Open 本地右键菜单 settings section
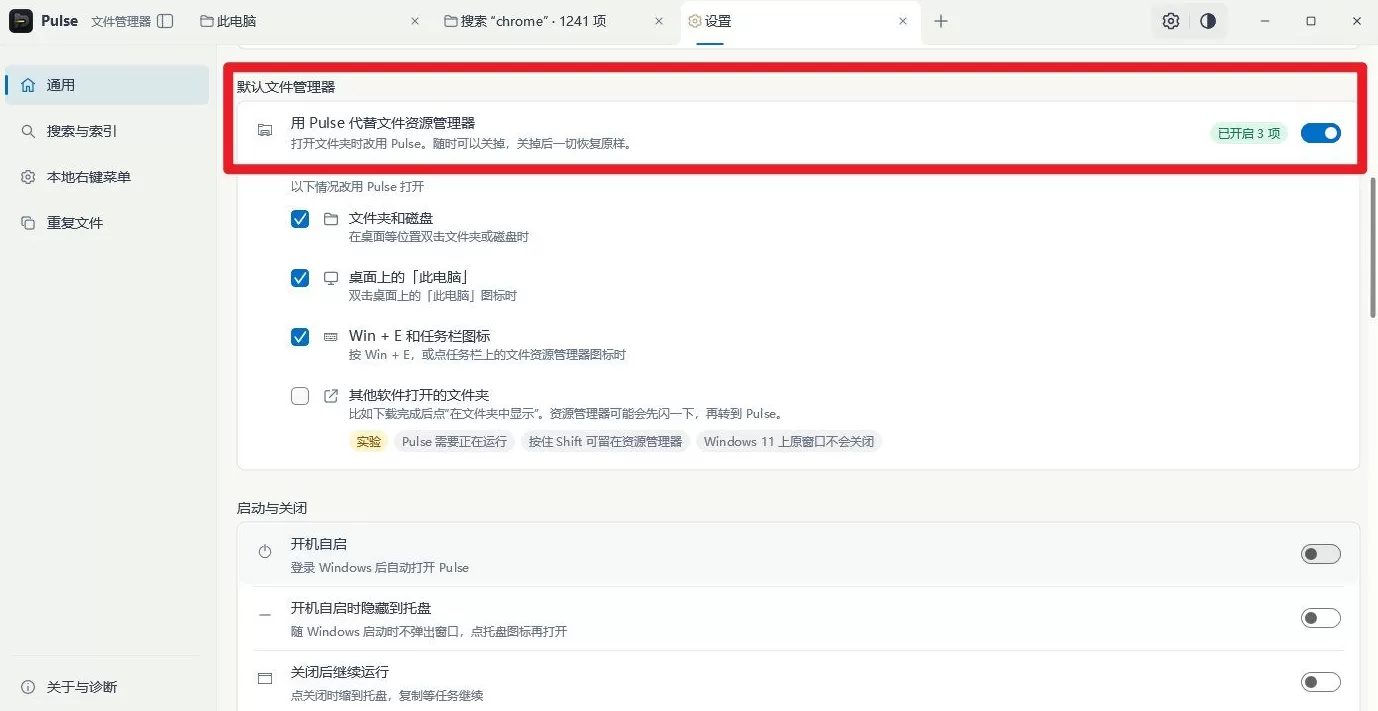The image size is (1378, 711). (107, 177)
